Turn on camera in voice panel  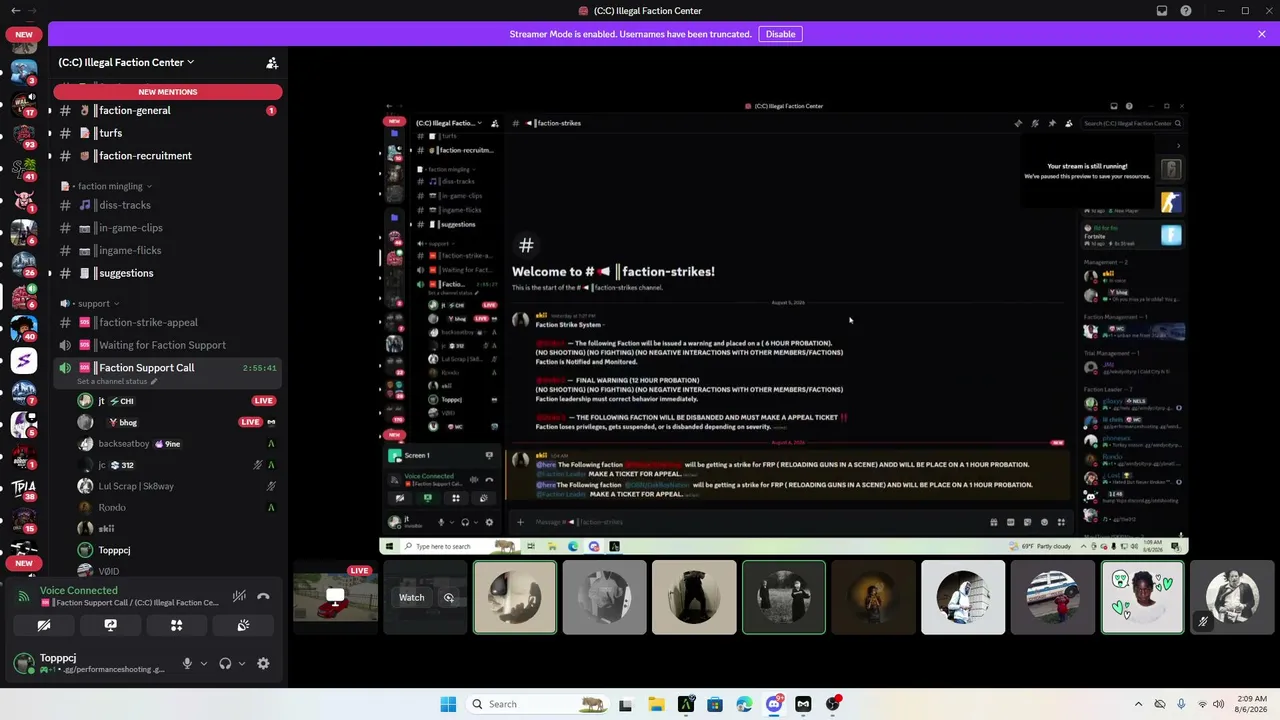44,625
